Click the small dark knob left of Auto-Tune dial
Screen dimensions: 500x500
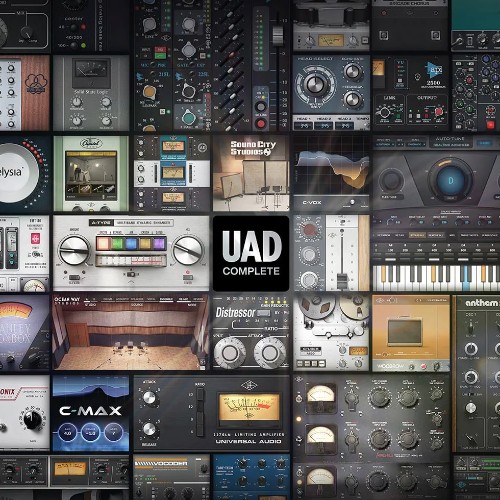coord(391,180)
